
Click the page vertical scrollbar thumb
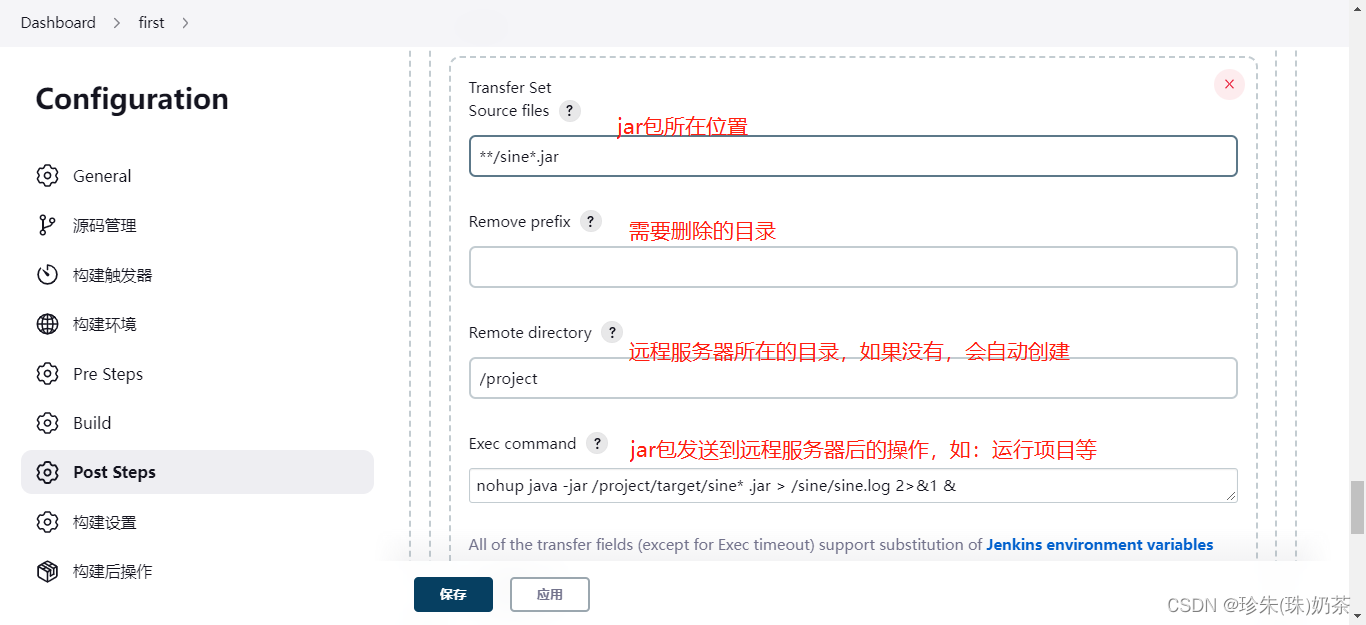click(1357, 507)
